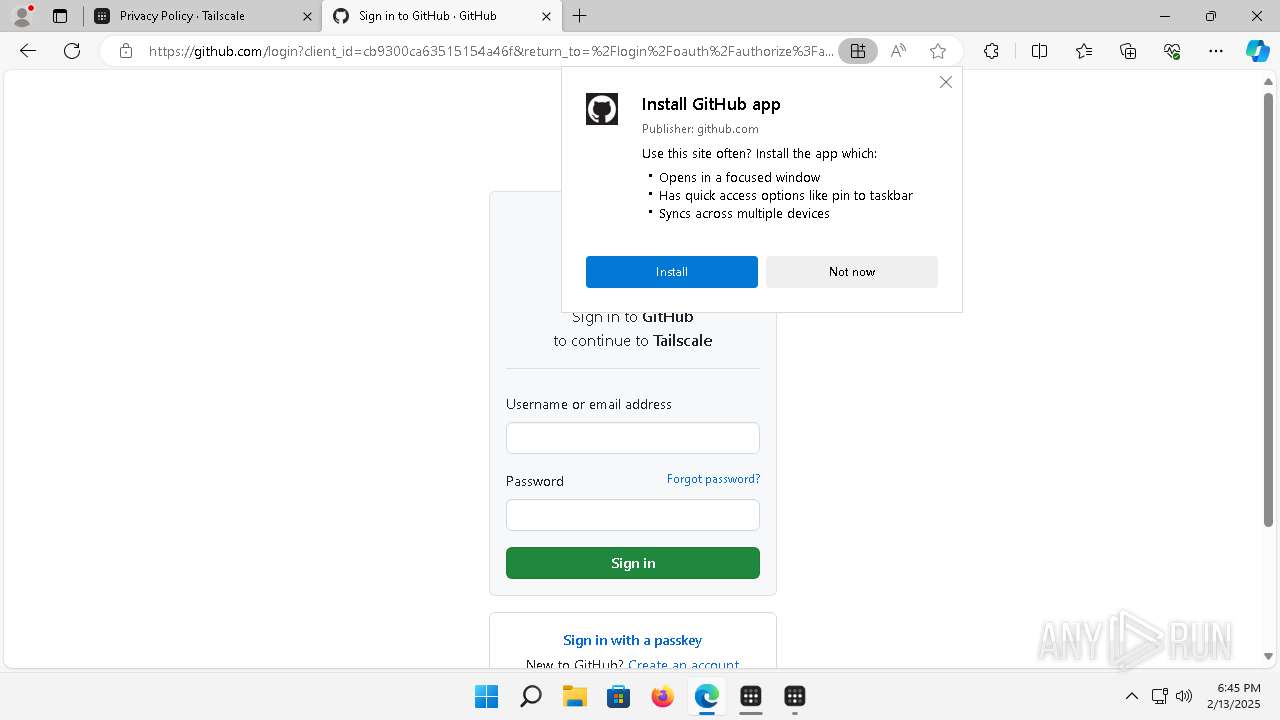1280x720 pixels.
Task: Enable split screen view
Action: pos(1039,51)
